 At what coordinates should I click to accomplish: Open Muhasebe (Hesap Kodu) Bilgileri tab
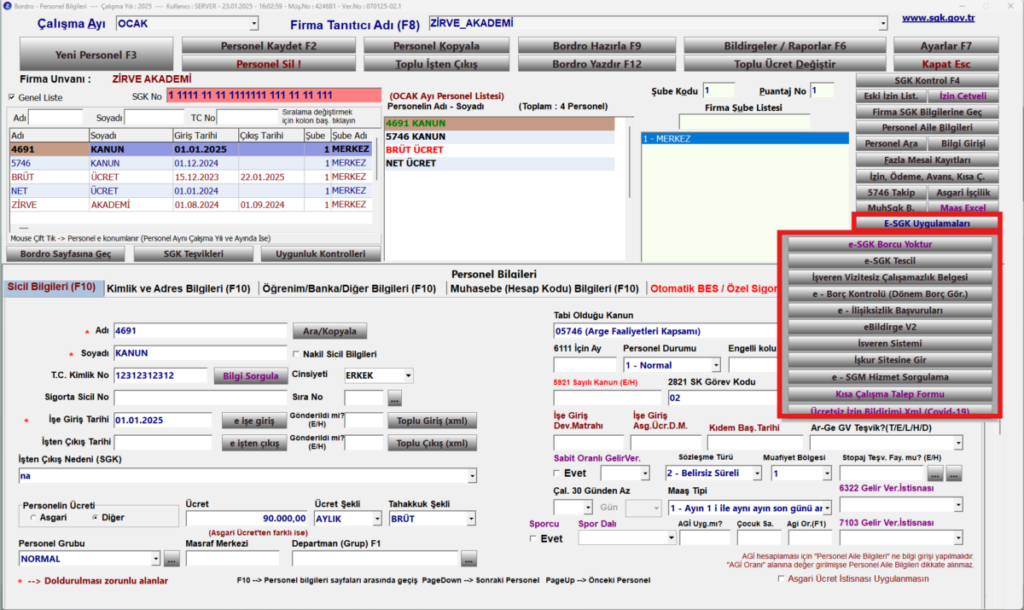click(x=544, y=288)
